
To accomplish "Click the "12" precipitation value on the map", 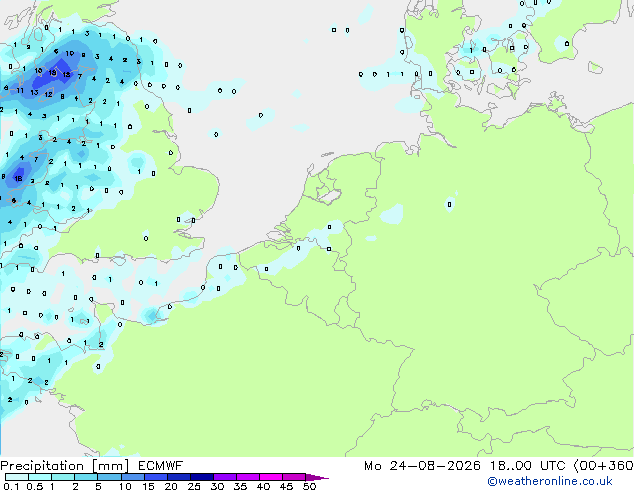I will 49,94.
